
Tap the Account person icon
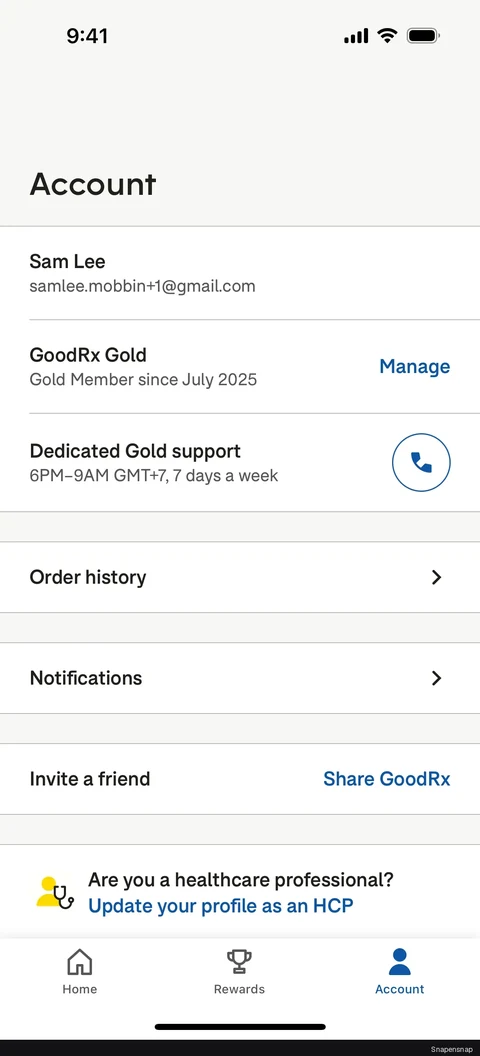[399, 962]
